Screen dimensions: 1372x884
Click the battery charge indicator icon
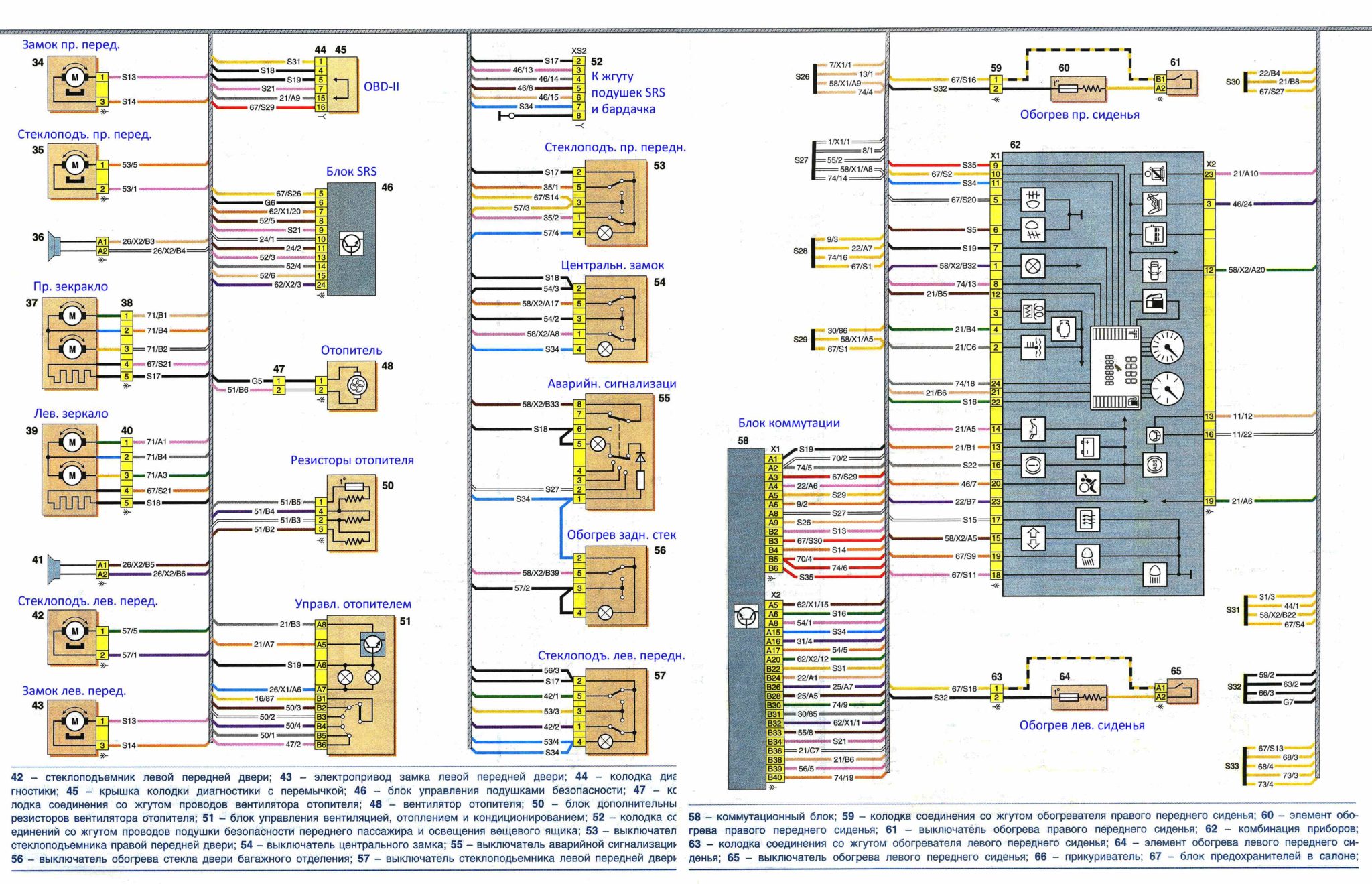(1087, 447)
